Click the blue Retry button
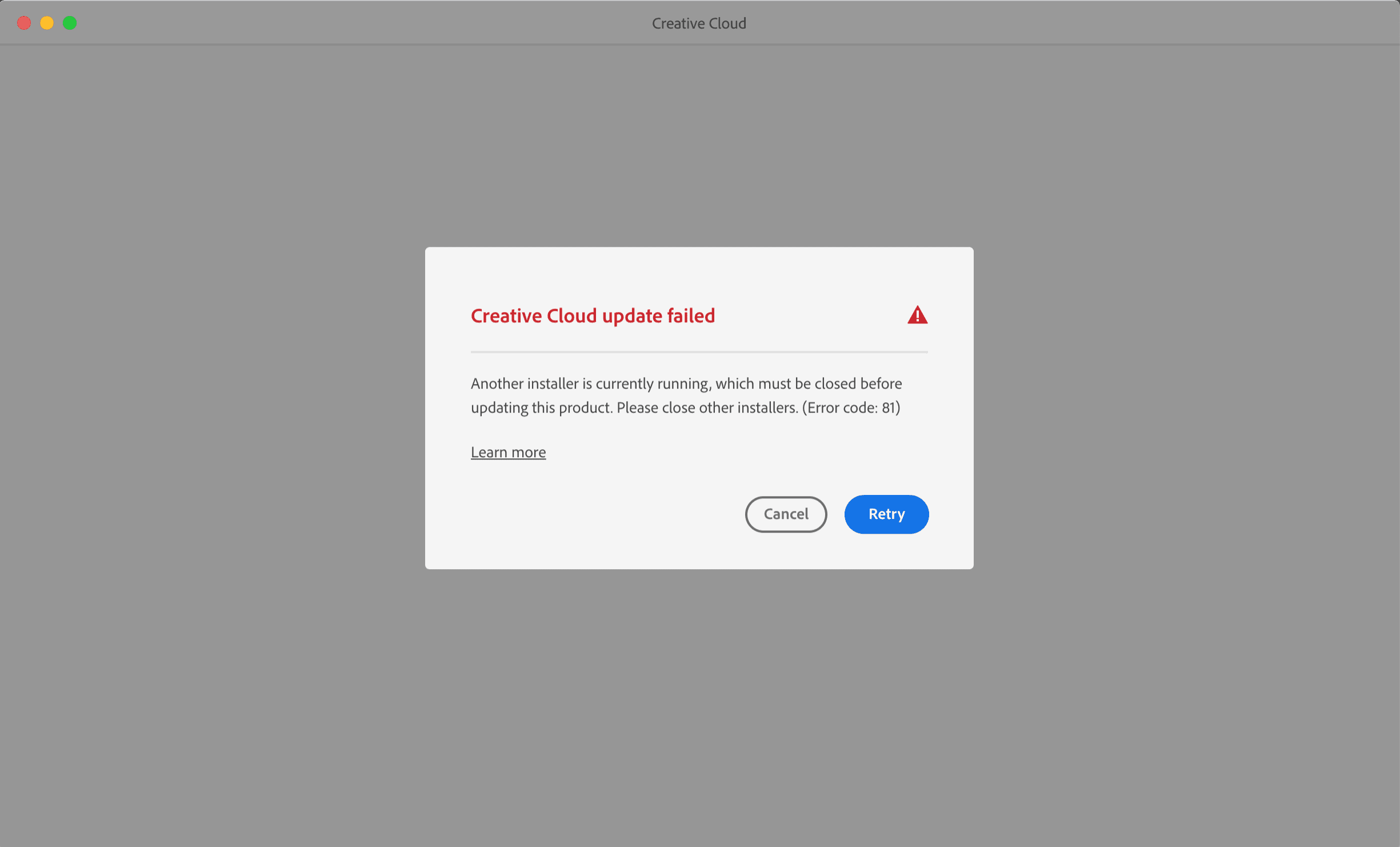Image resolution: width=1400 pixels, height=847 pixels. [x=886, y=514]
